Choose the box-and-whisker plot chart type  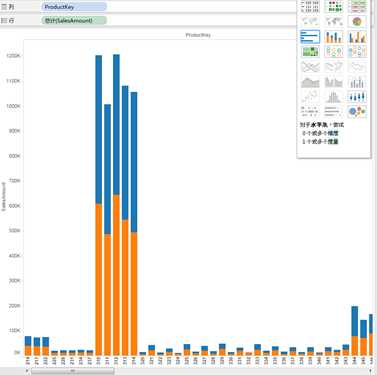tap(357, 97)
